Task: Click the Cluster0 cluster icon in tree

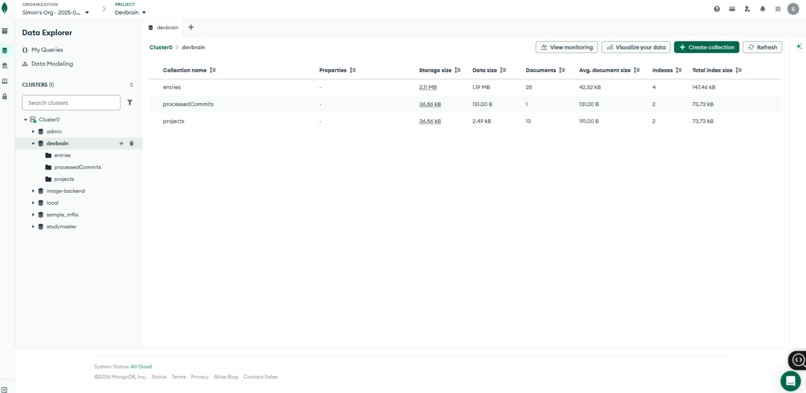Action: click(x=33, y=119)
